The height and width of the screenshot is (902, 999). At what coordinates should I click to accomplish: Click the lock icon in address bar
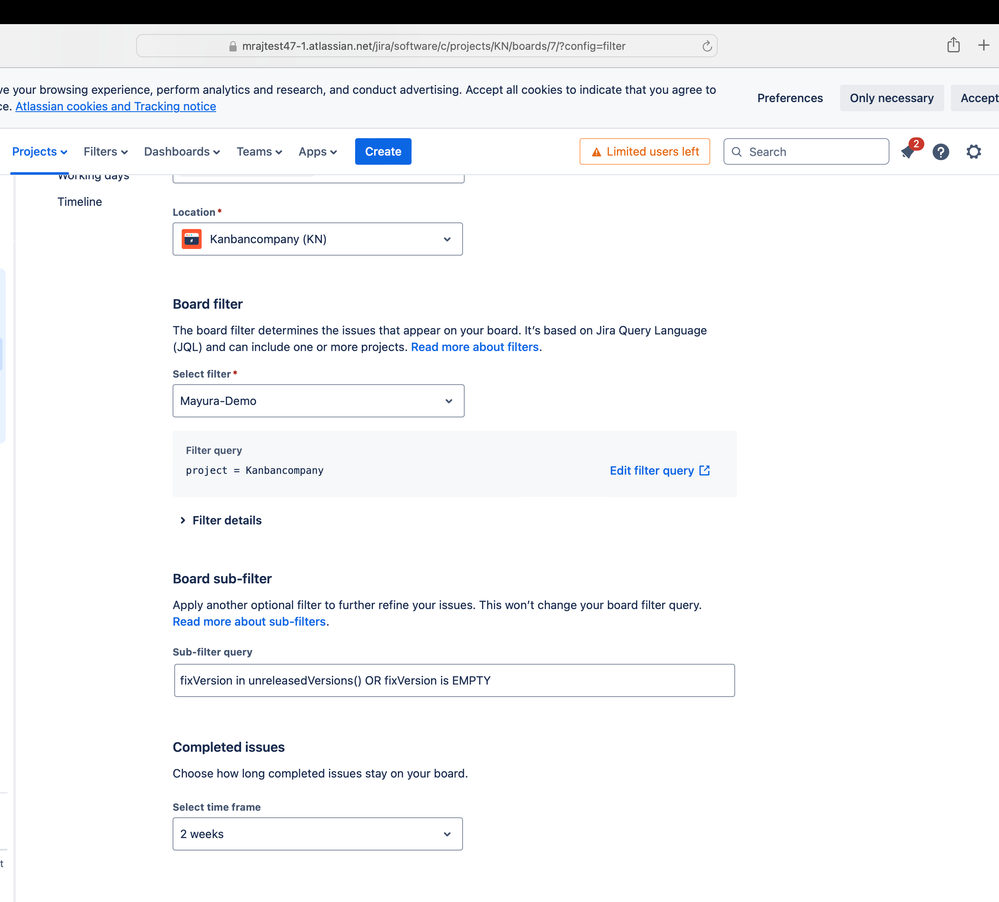(x=233, y=47)
